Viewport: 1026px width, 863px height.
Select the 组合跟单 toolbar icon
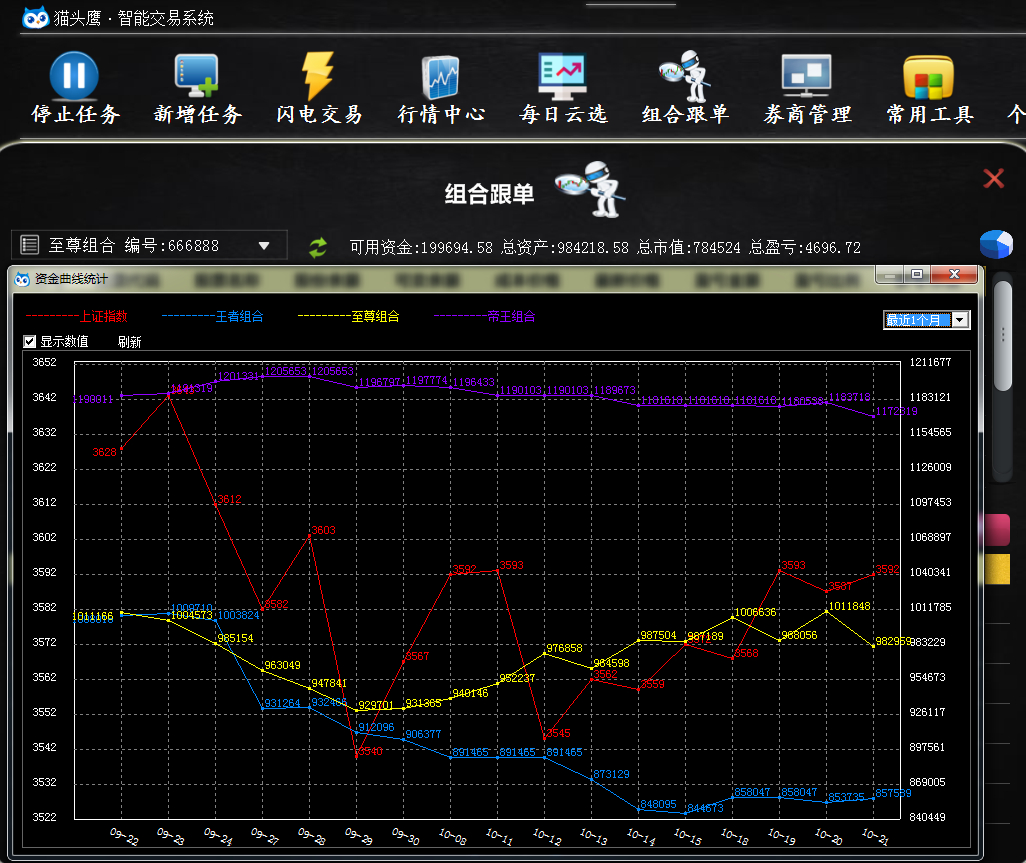tap(685, 76)
